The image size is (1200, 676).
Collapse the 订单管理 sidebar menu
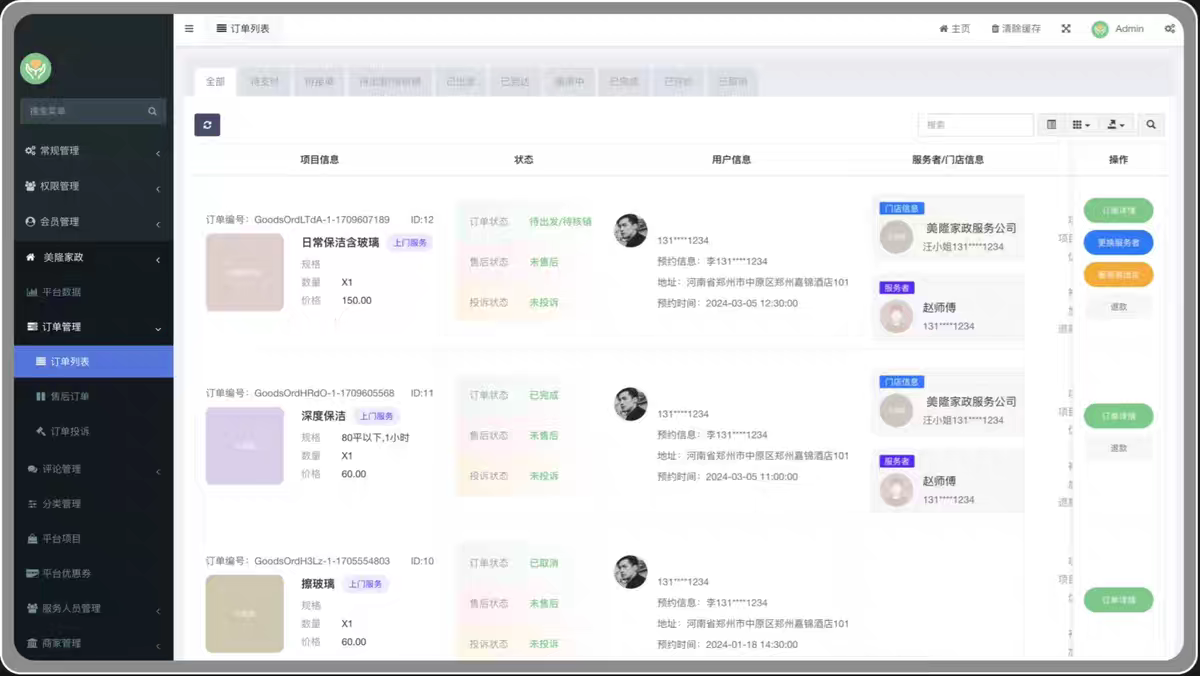(x=93, y=327)
